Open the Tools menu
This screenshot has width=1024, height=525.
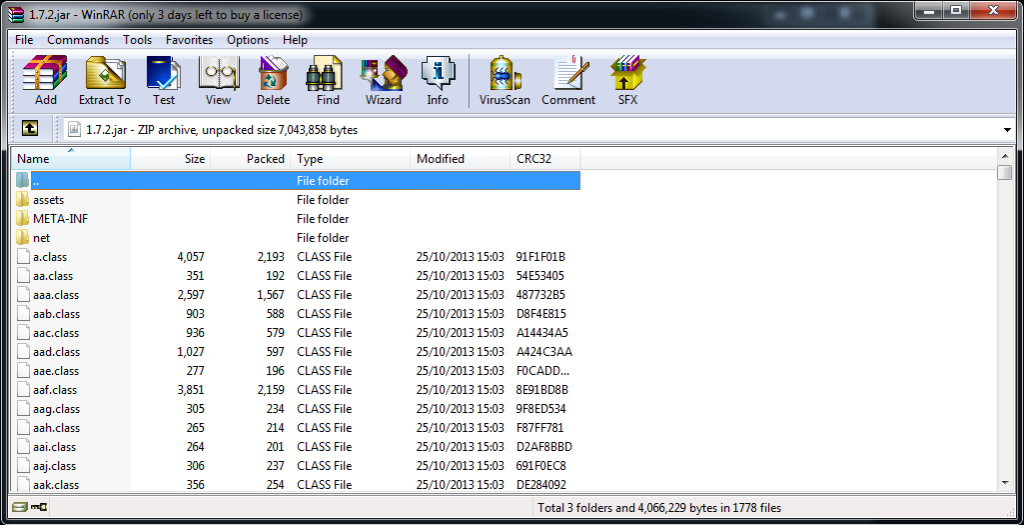coord(137,40)
